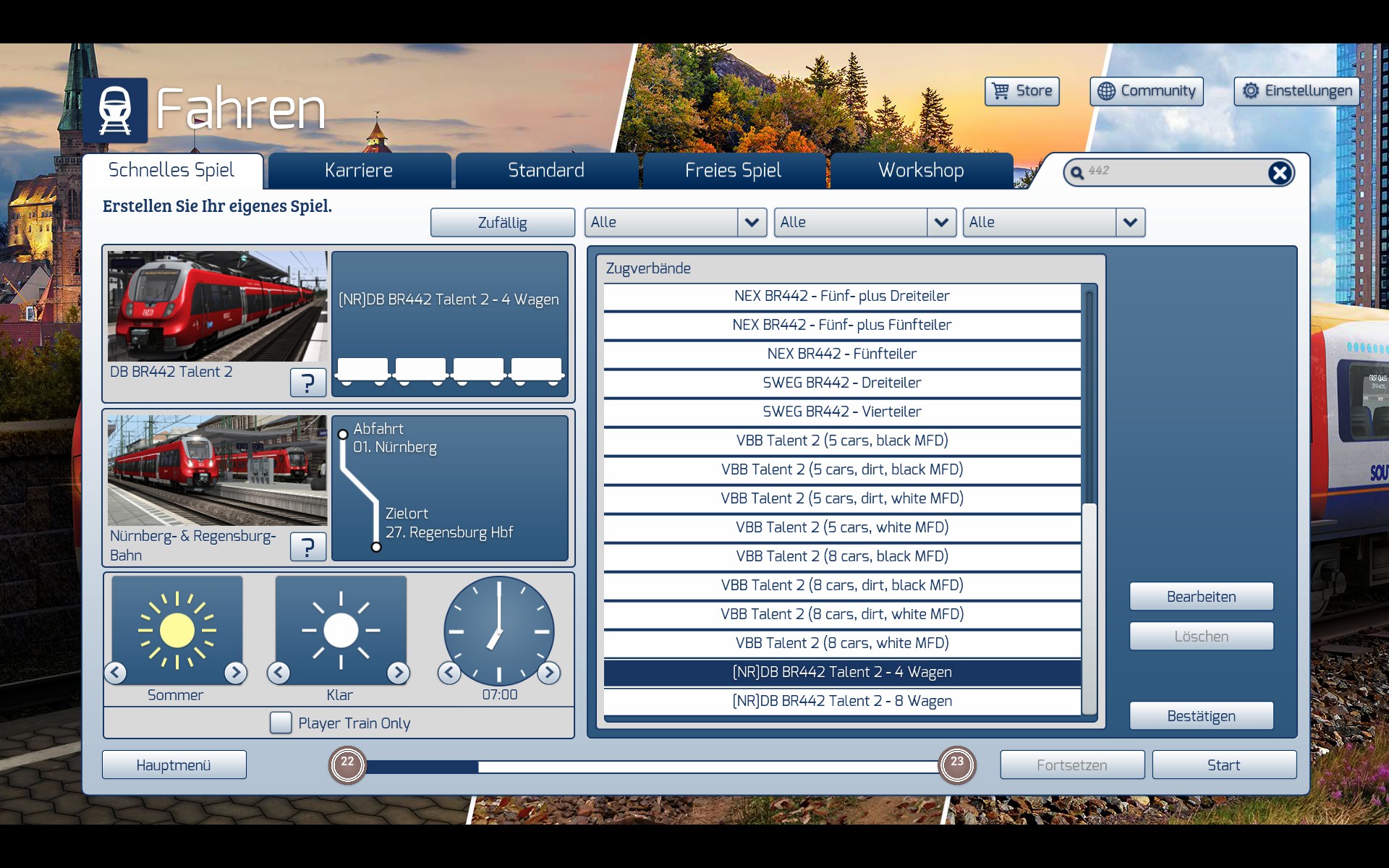Click the experience progress bar
1389x868 pixels.
[x=651, y=766]
